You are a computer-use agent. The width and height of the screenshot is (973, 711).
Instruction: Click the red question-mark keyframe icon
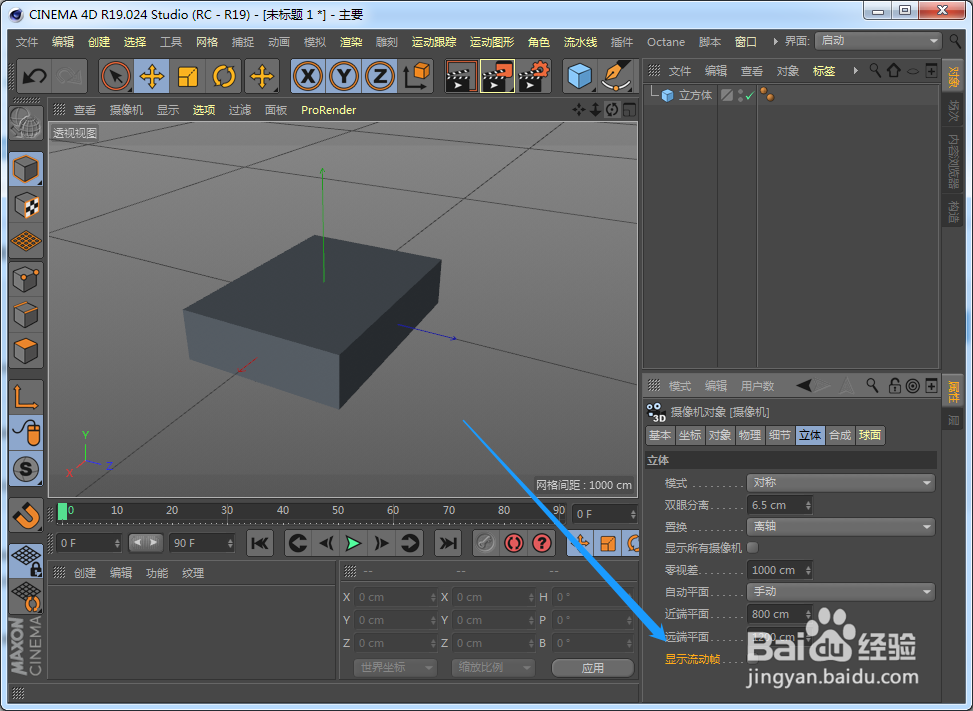click(542, 543)
